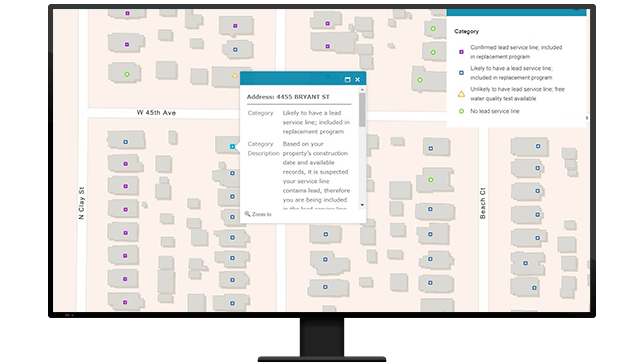
Task: Click the popup scrollbar down arrow
Action: coord(362,205)
